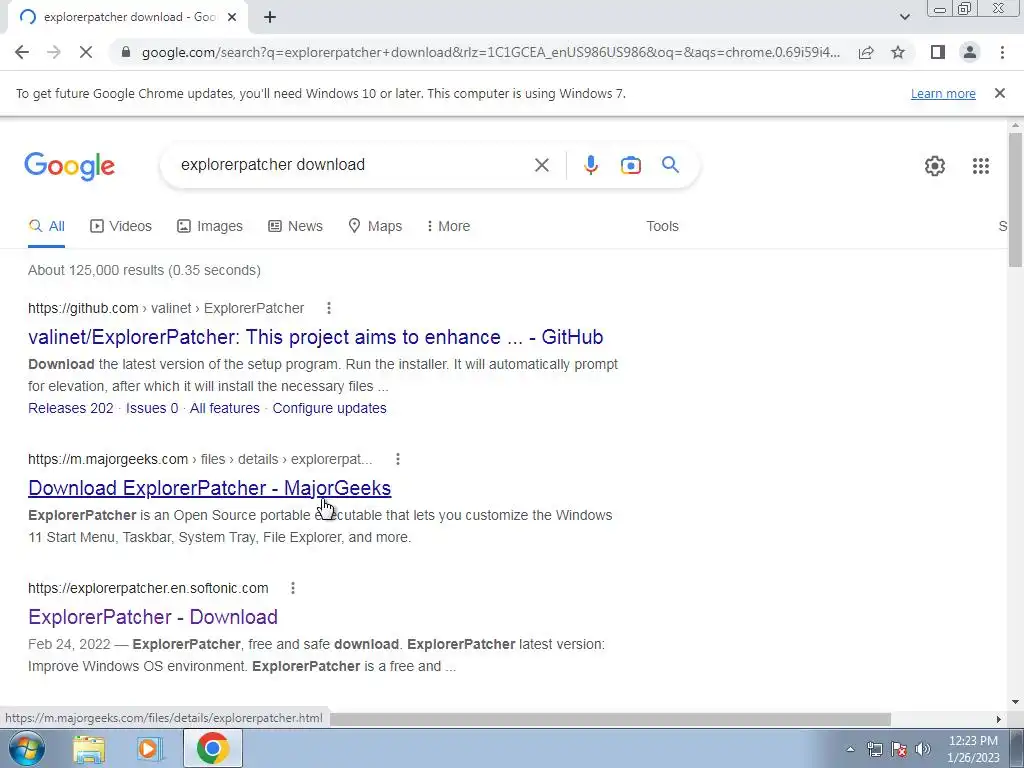Screen dimensions: 1024x768
Task: Open the Issues 0 sitelink
Action: [x=152, y=408]
